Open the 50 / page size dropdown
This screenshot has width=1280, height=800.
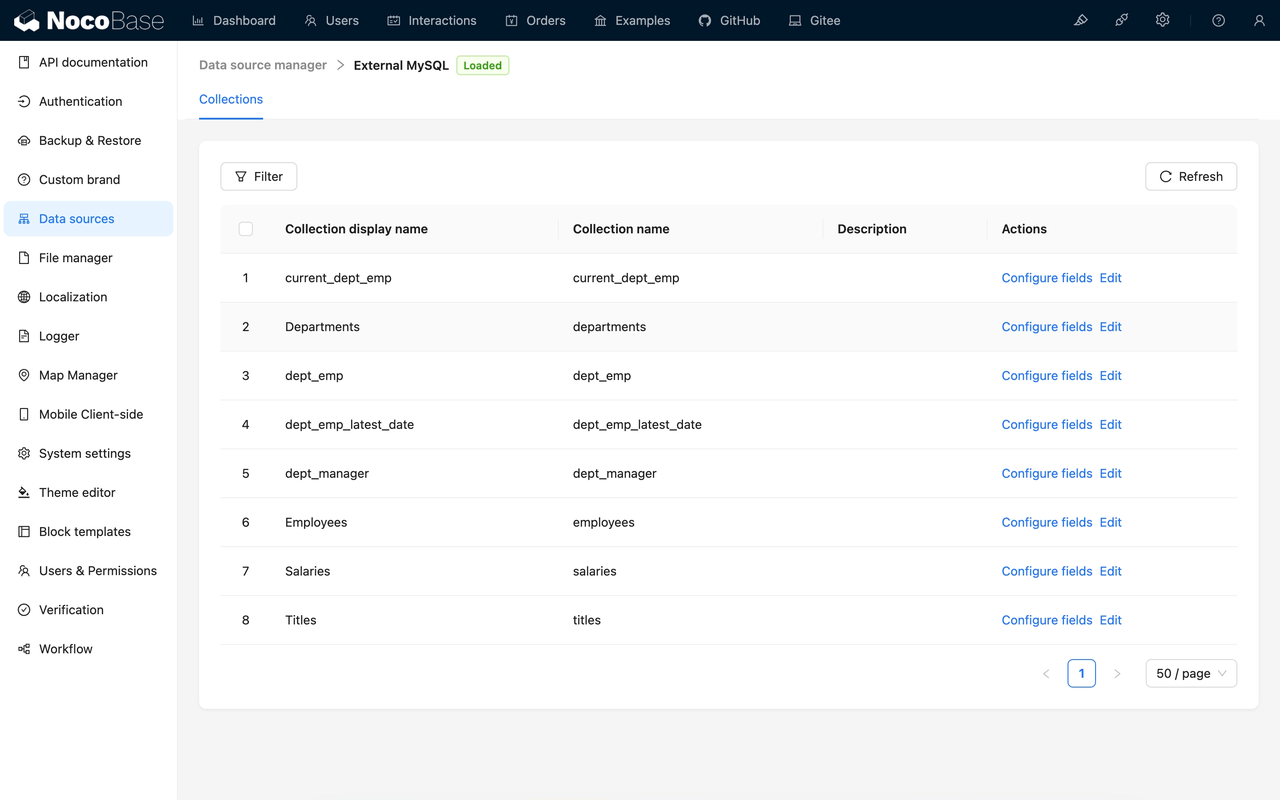pyautogui.click(x=1191, y=673)
